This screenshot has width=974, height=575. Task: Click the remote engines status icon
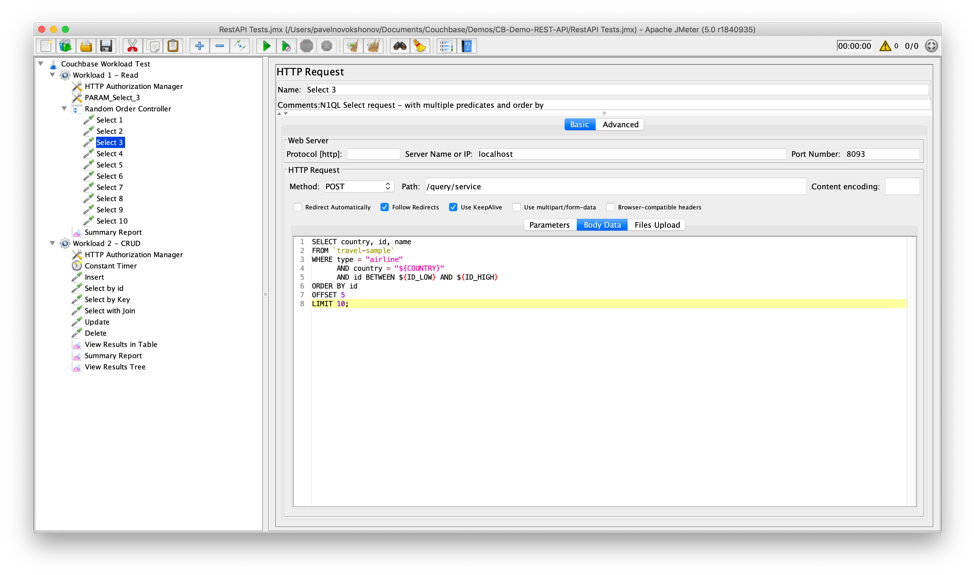[x=931, y=46]
